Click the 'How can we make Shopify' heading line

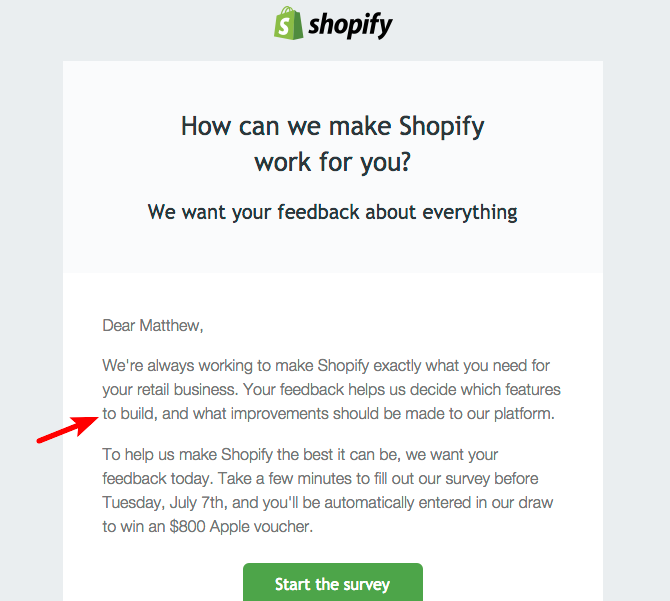click(332, 127)
